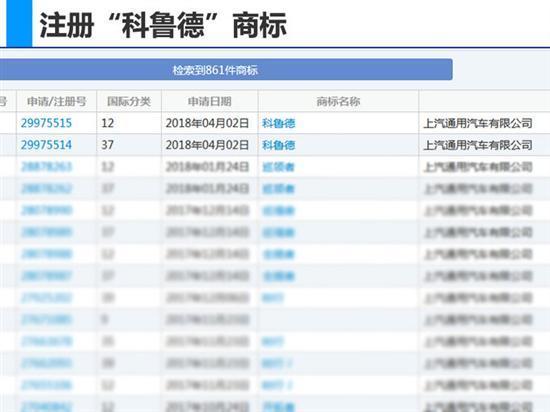This screenshot has height=412, width=550.
Task: Open registration link 28878262 in class 37 row
Action: (x=46, y=188)
